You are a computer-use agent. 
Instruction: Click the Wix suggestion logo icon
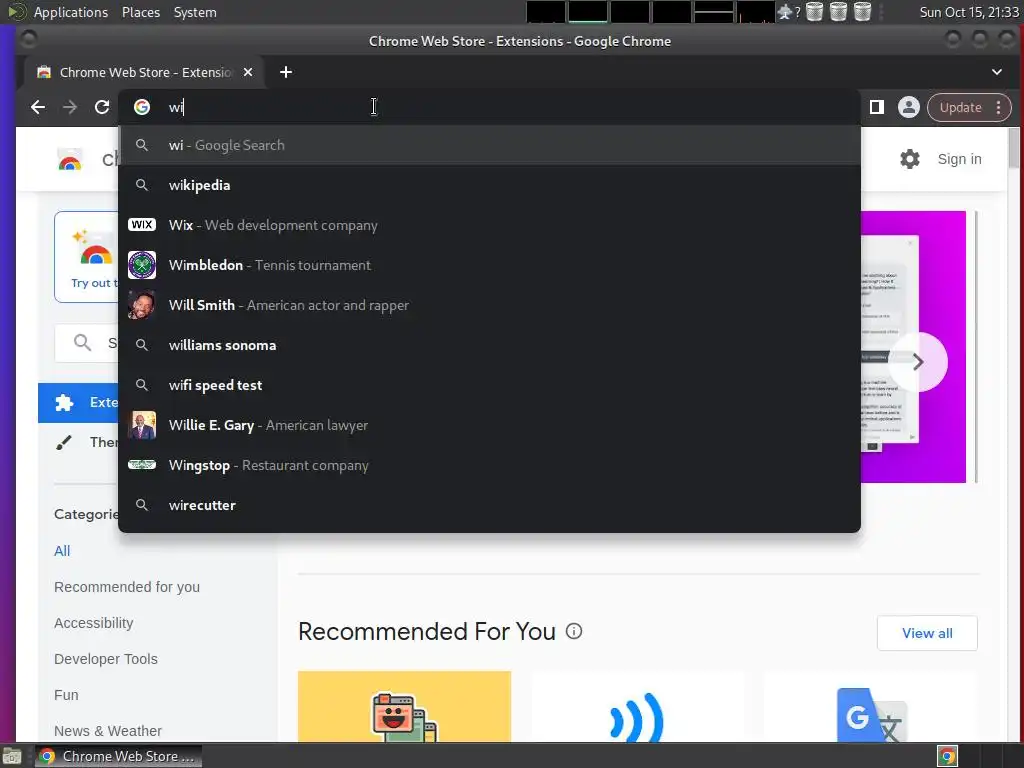142,225
